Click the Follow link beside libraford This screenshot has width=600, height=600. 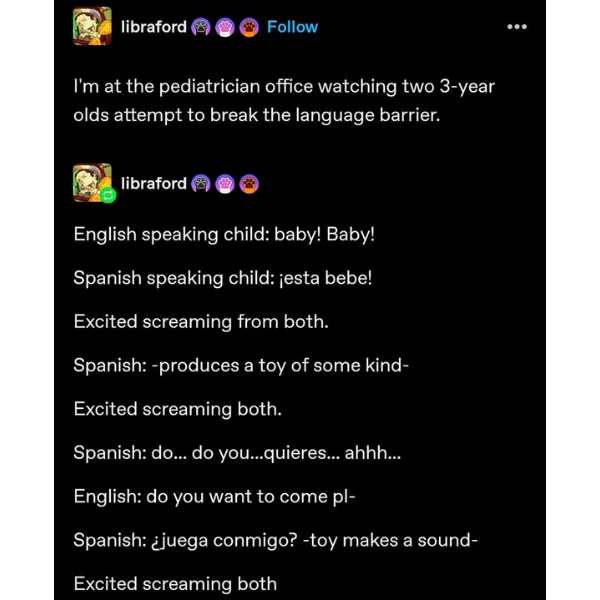[x=292, y=27]
